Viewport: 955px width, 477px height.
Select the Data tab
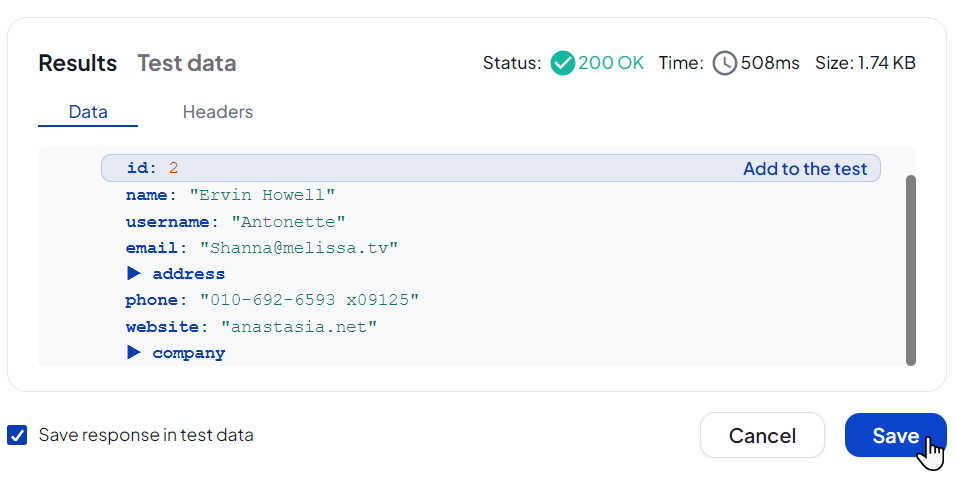88,112
